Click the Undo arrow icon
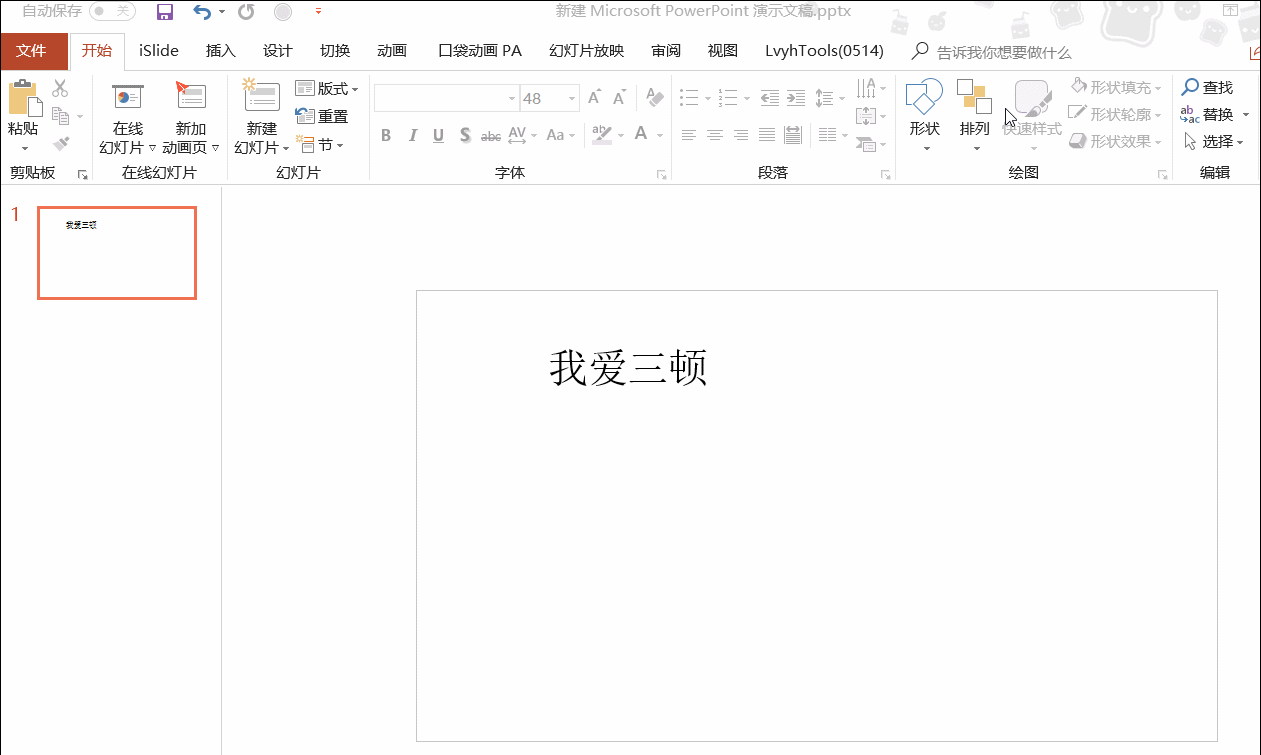This screenshot has height=755, width=1261. point(202,12)
